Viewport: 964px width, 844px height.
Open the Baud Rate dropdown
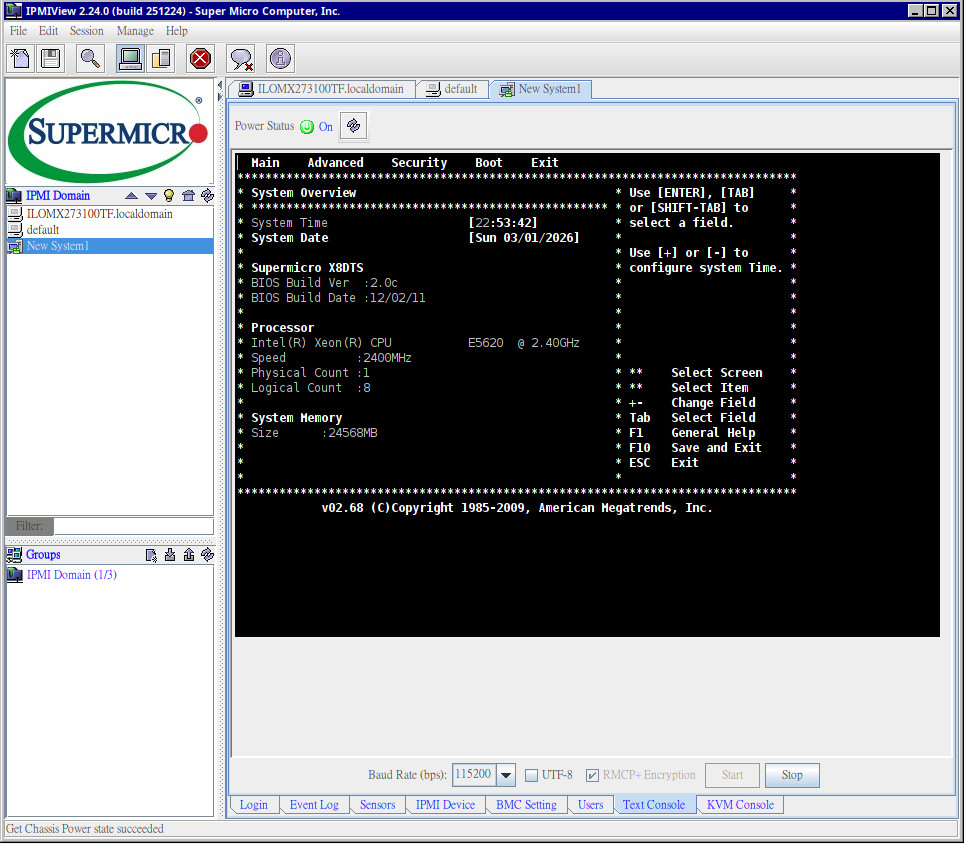pos(506,774)
